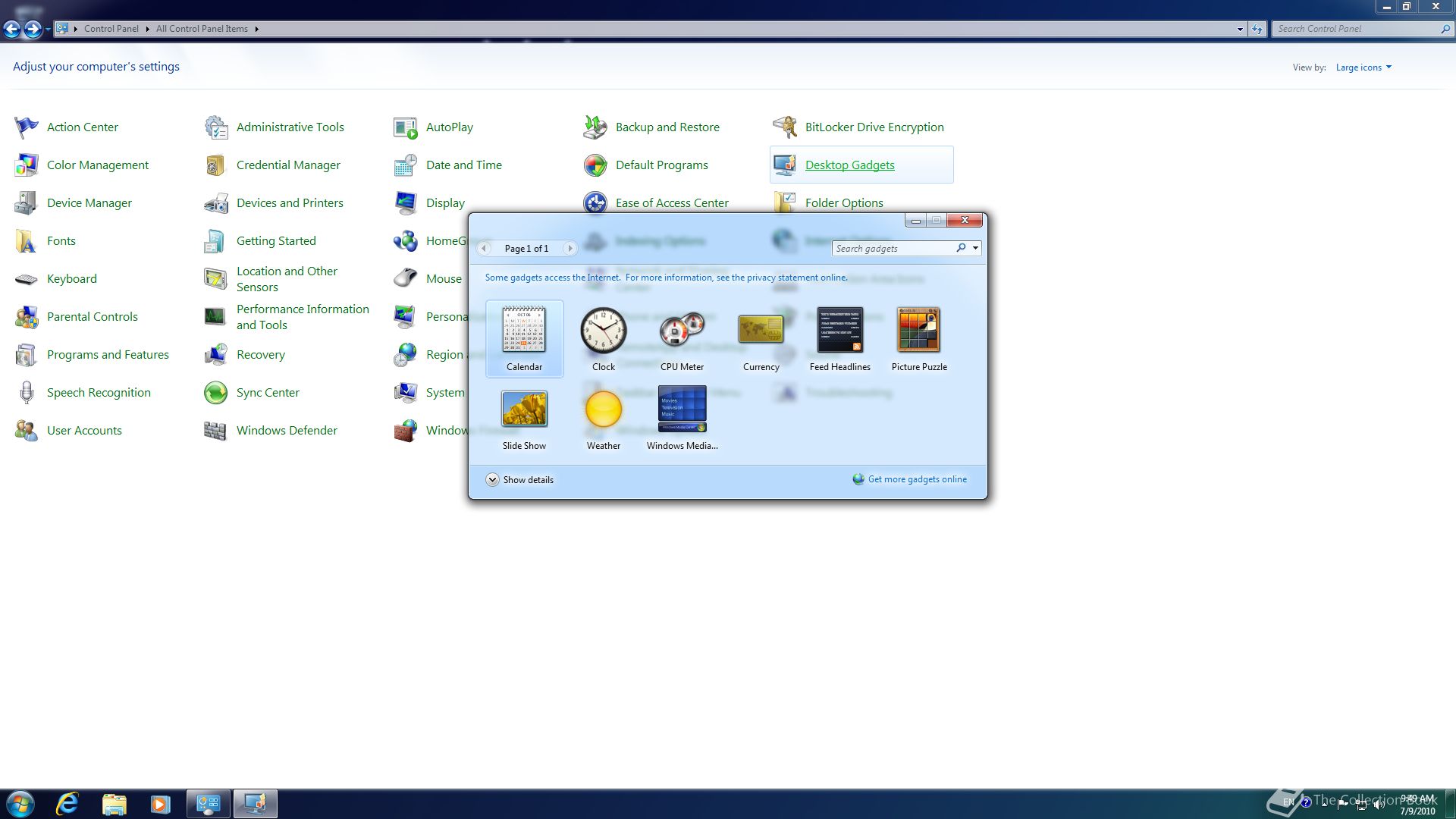Go to previous gadget page arrow

pyautogui.click(x=484, y=248)
